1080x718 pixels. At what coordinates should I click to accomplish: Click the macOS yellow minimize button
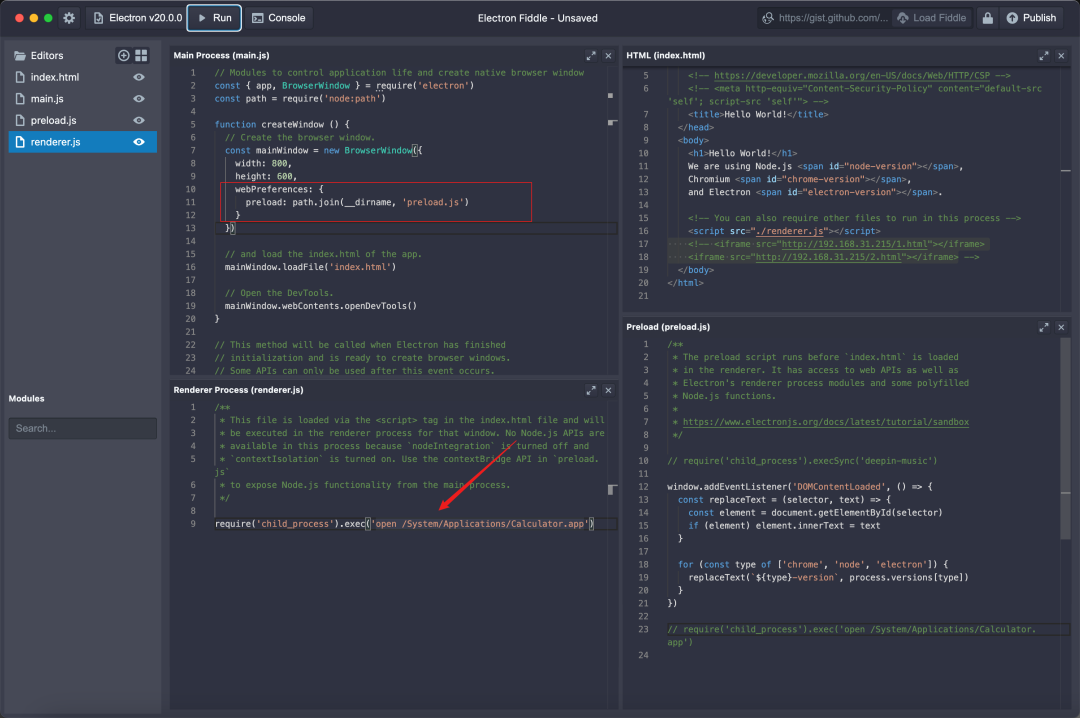point(34,18)
